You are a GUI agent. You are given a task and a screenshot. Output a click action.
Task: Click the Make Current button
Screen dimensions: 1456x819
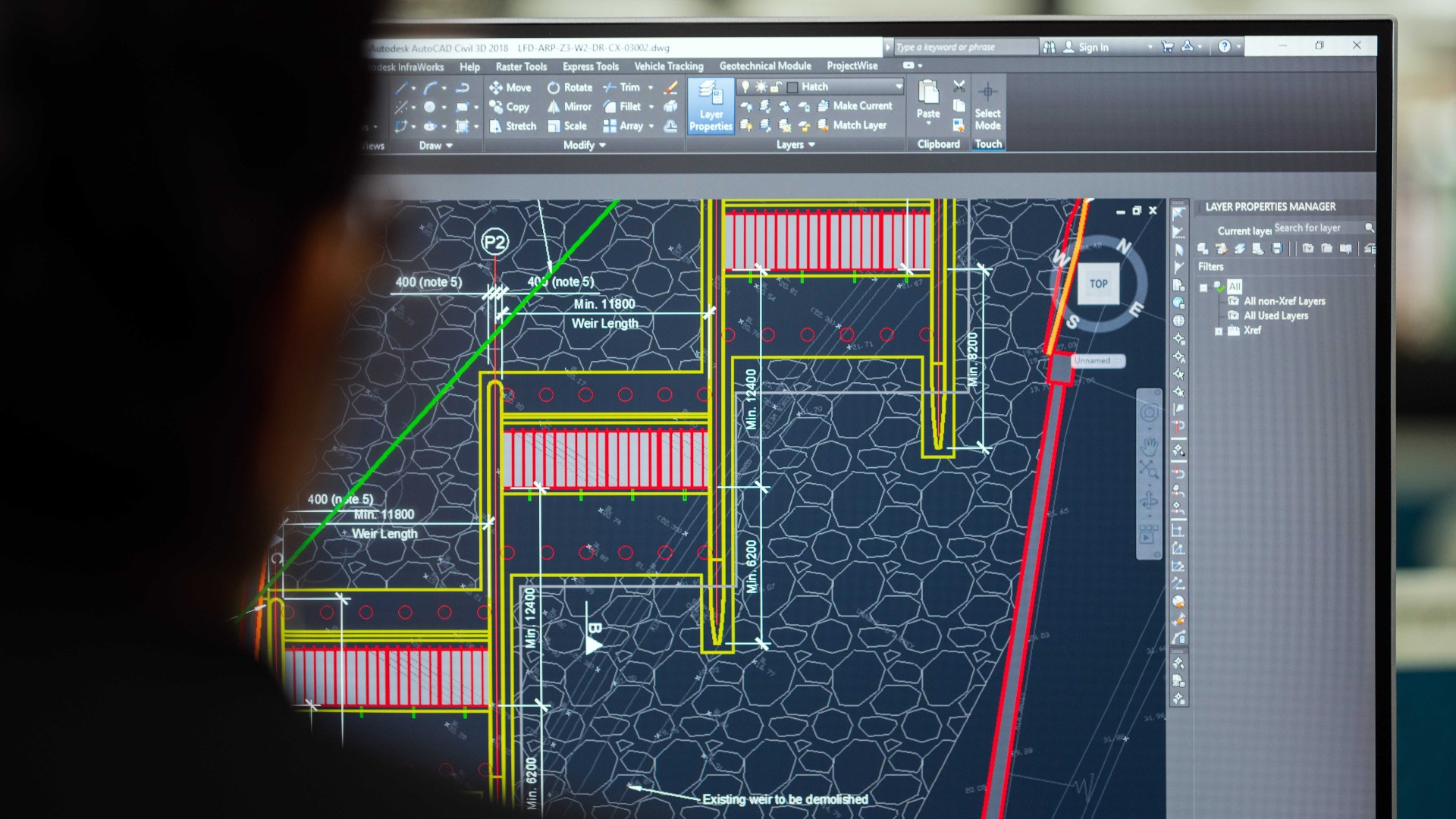tap(855, 106)
